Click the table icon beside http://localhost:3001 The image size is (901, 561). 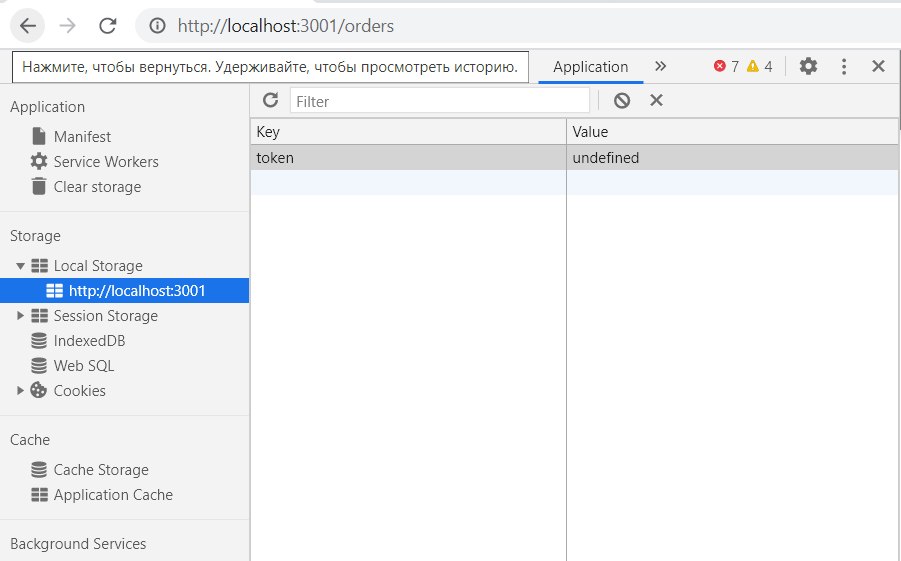coord(54,291)
